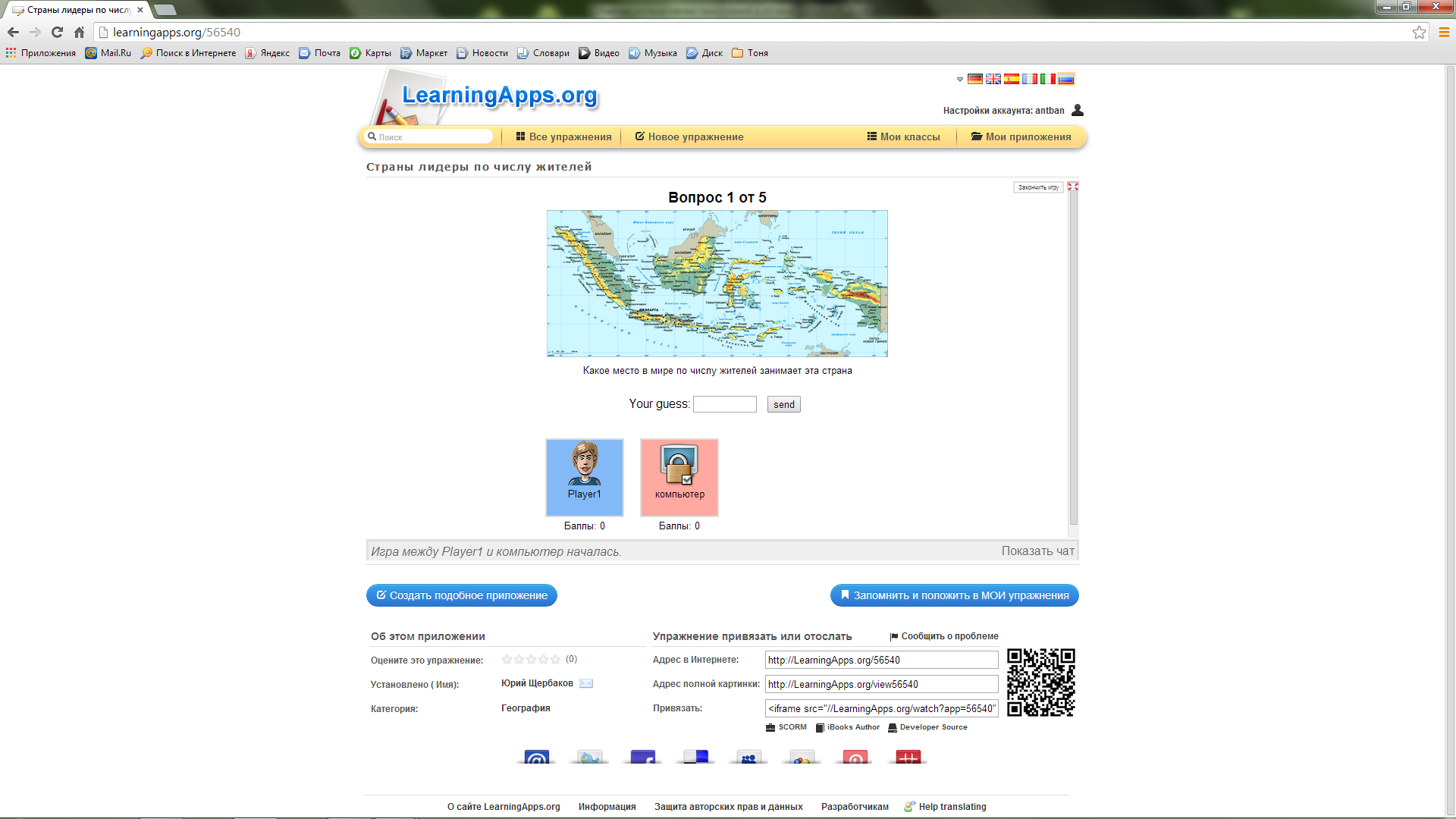The height and width of the screenshot is (819, 1456).
Task: Open the Яндекс bookmark
Action: pos(267,53)
